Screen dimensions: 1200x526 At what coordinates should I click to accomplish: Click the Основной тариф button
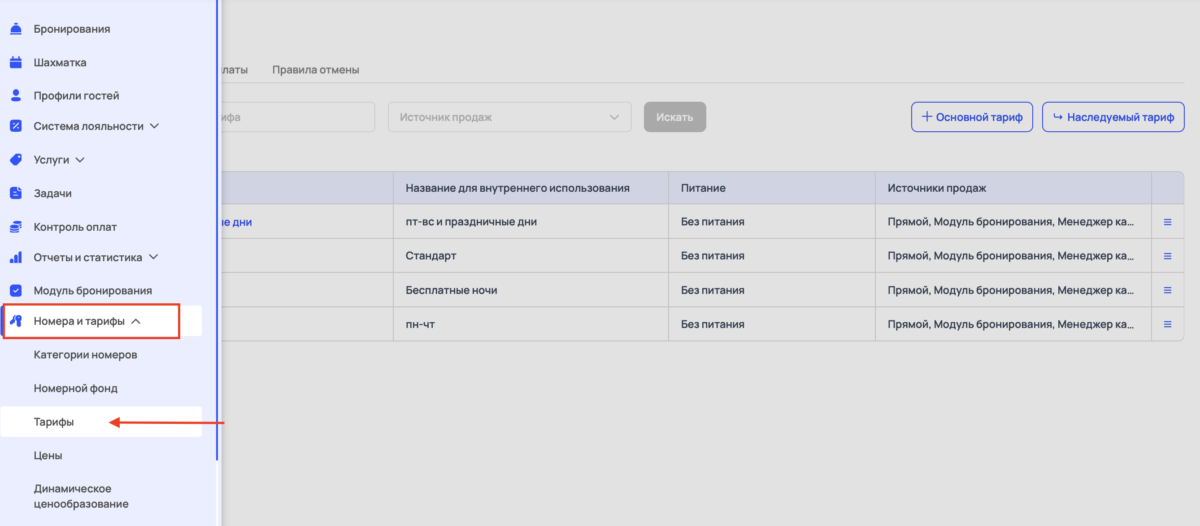[971, 117]
